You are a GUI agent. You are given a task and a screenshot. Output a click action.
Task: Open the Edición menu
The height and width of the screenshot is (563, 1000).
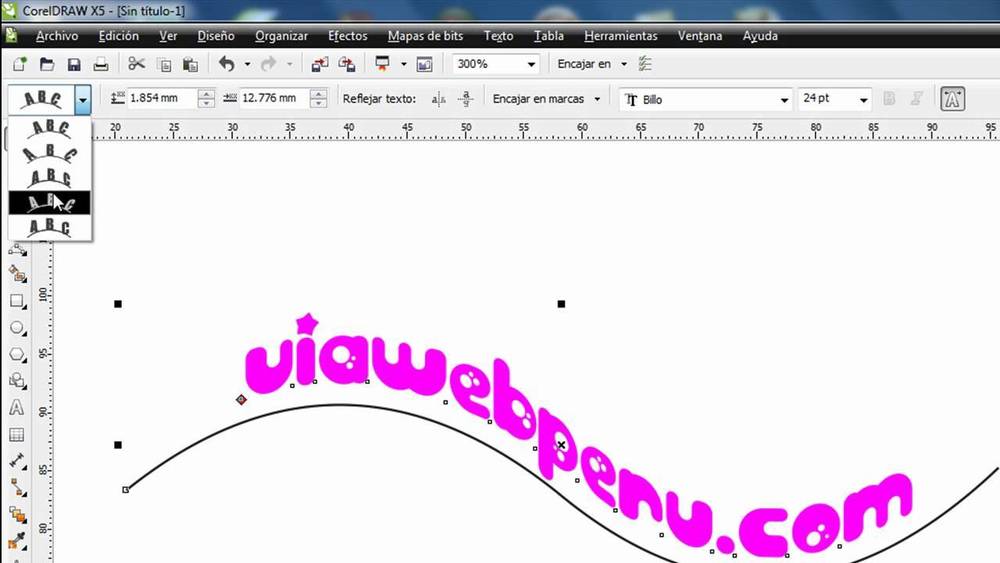point(119,36)
